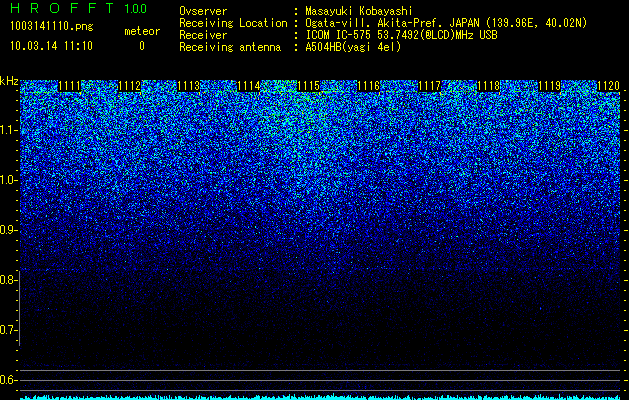This screenshot has width=629, height=400.
Task: Click the 1119 time marker
Action: (x=549, y=86)
